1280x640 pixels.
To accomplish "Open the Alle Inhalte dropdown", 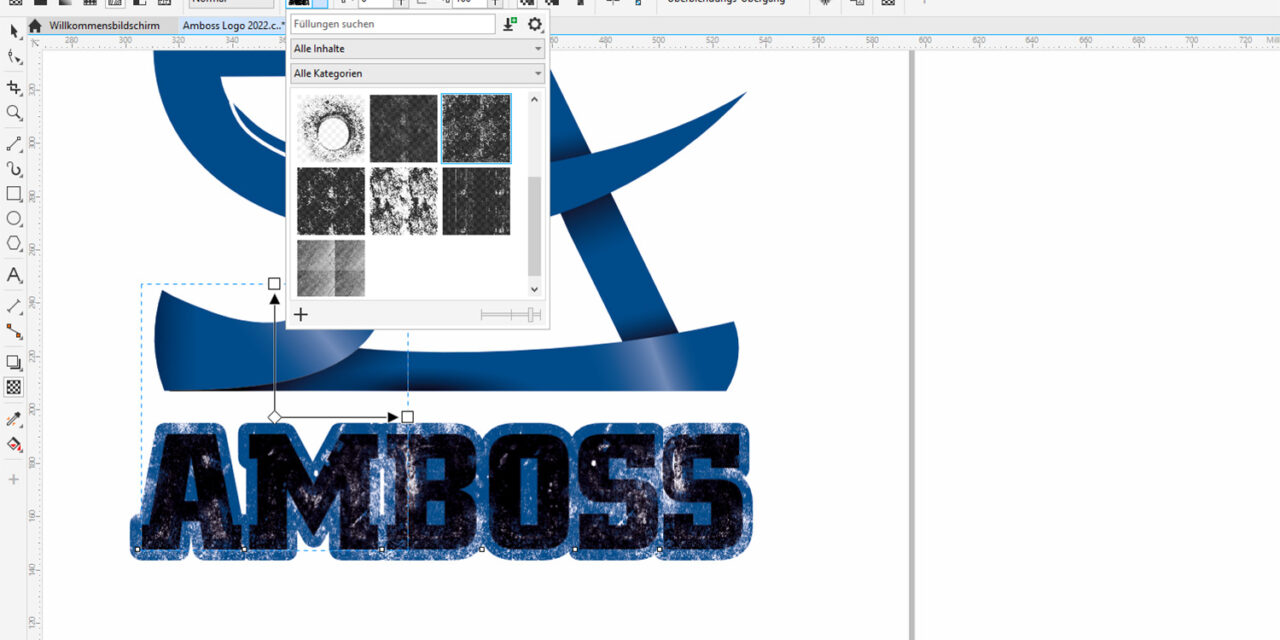I will [x=418, y=48].
